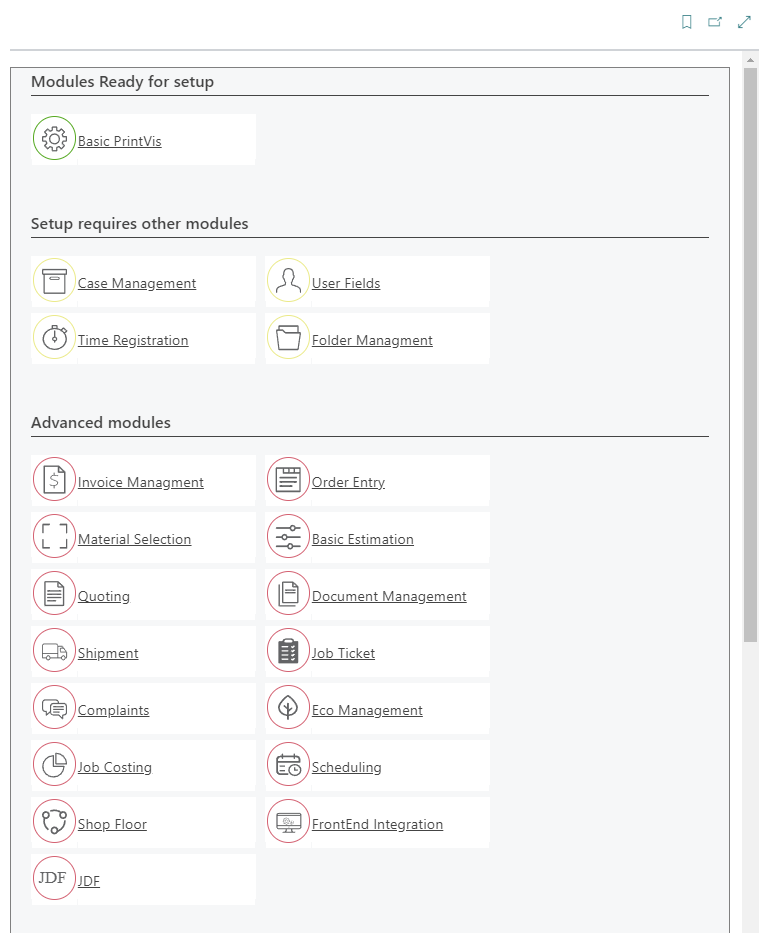This screenshot has height=933, width=763.
Task: Click the Shop Floor cycle icon
Action: tap(54, 822)
